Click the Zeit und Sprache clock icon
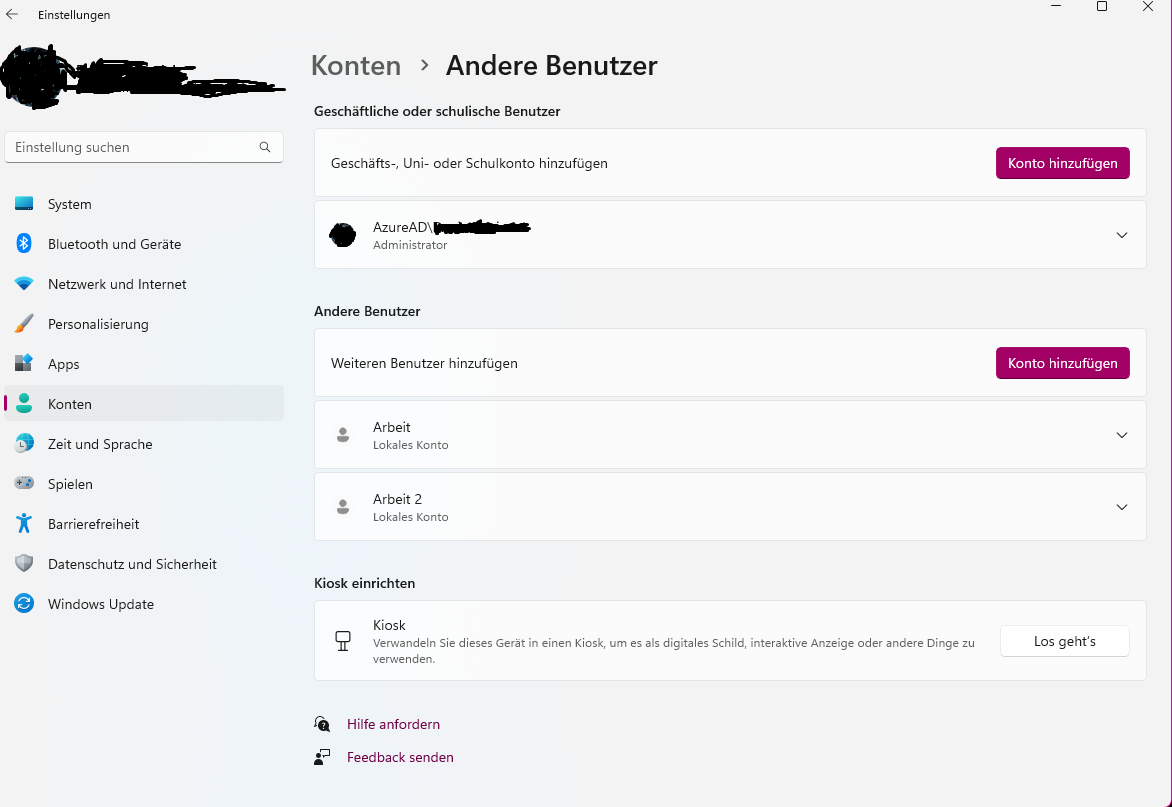 (x=23, y=444)
